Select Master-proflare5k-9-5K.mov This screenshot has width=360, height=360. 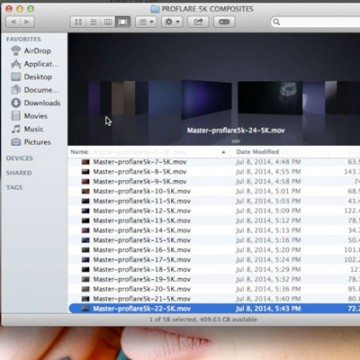click(x=214, y=181)
